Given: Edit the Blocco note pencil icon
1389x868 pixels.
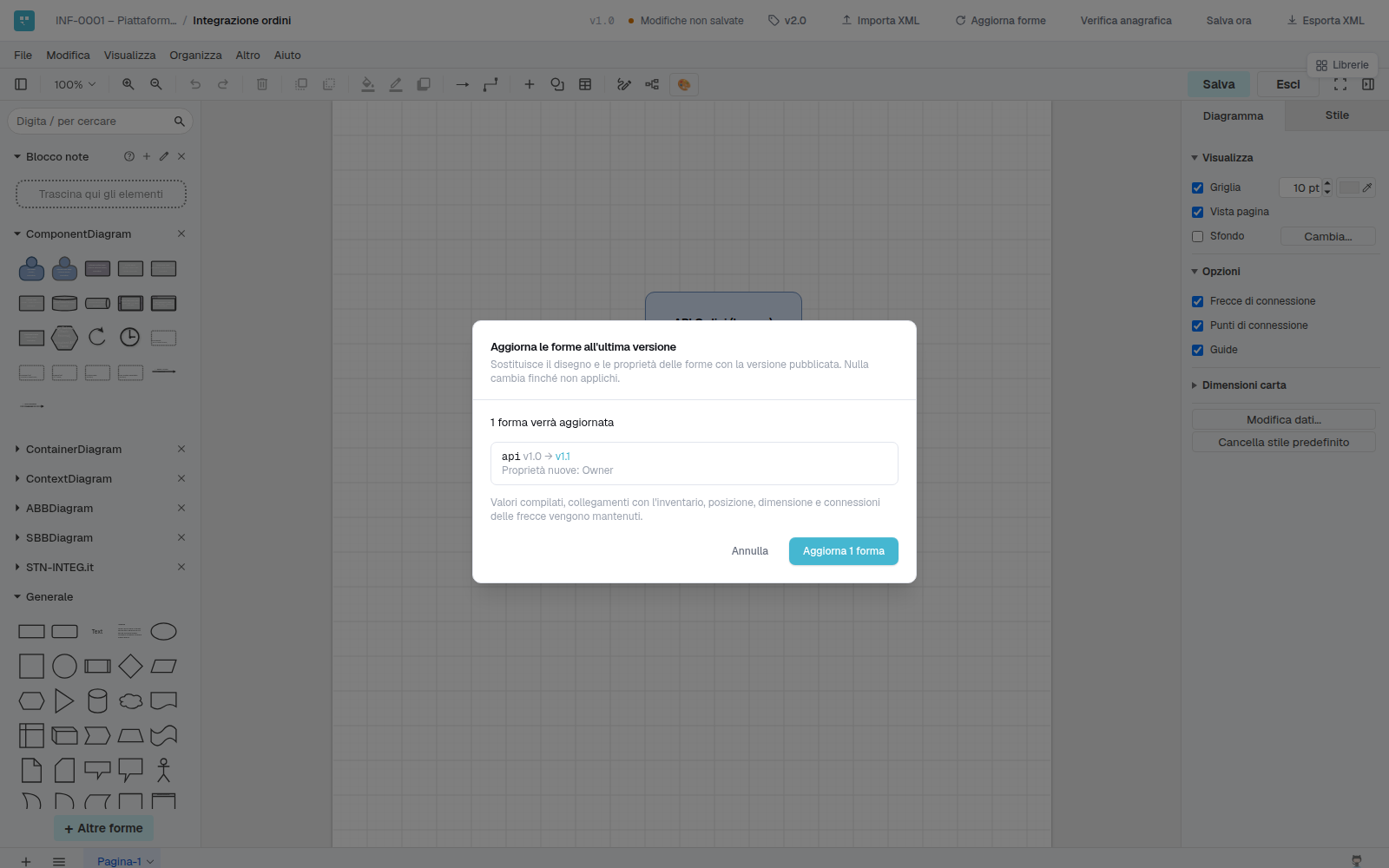Looking at the screenshot, I should pos(164,156).
